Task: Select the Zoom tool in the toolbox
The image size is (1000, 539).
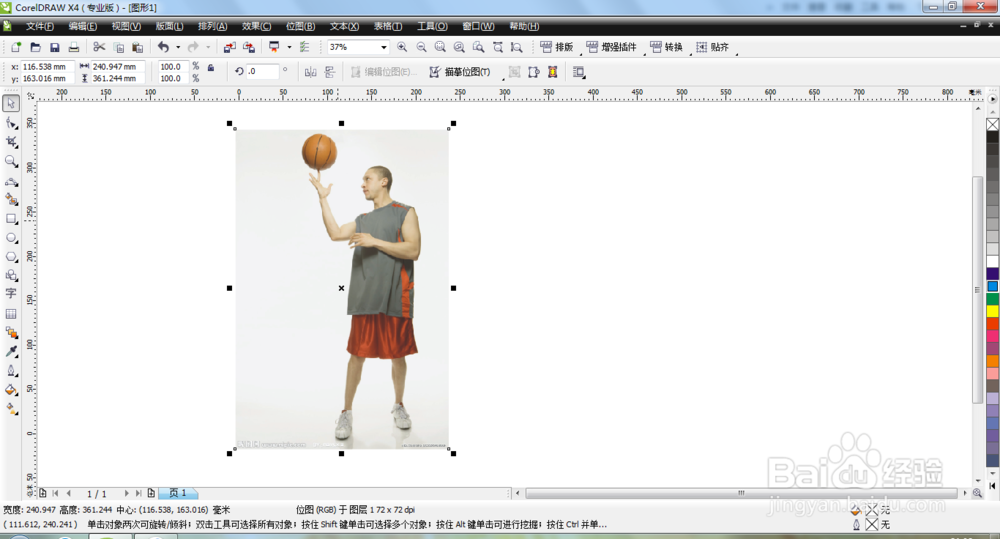Action: (x=11, y=161)
